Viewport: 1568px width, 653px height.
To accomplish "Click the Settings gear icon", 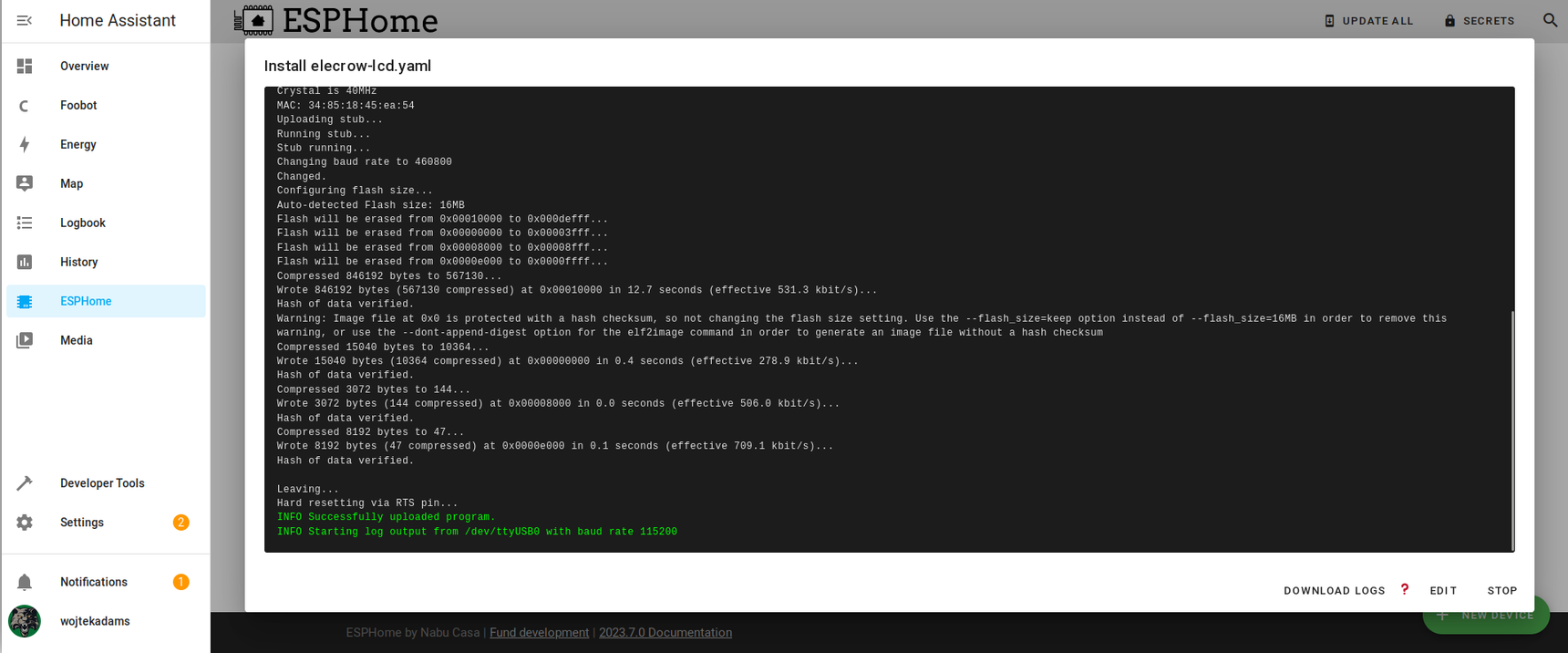I will [25, 523].
